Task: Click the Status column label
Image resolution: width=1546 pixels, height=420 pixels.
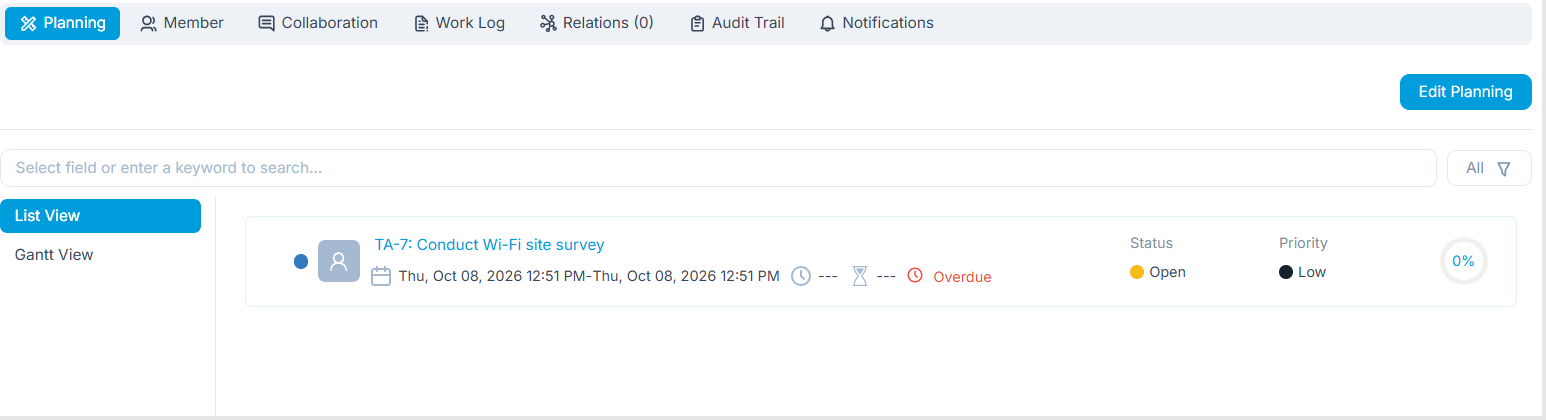Action: (x=1151, y=243)
